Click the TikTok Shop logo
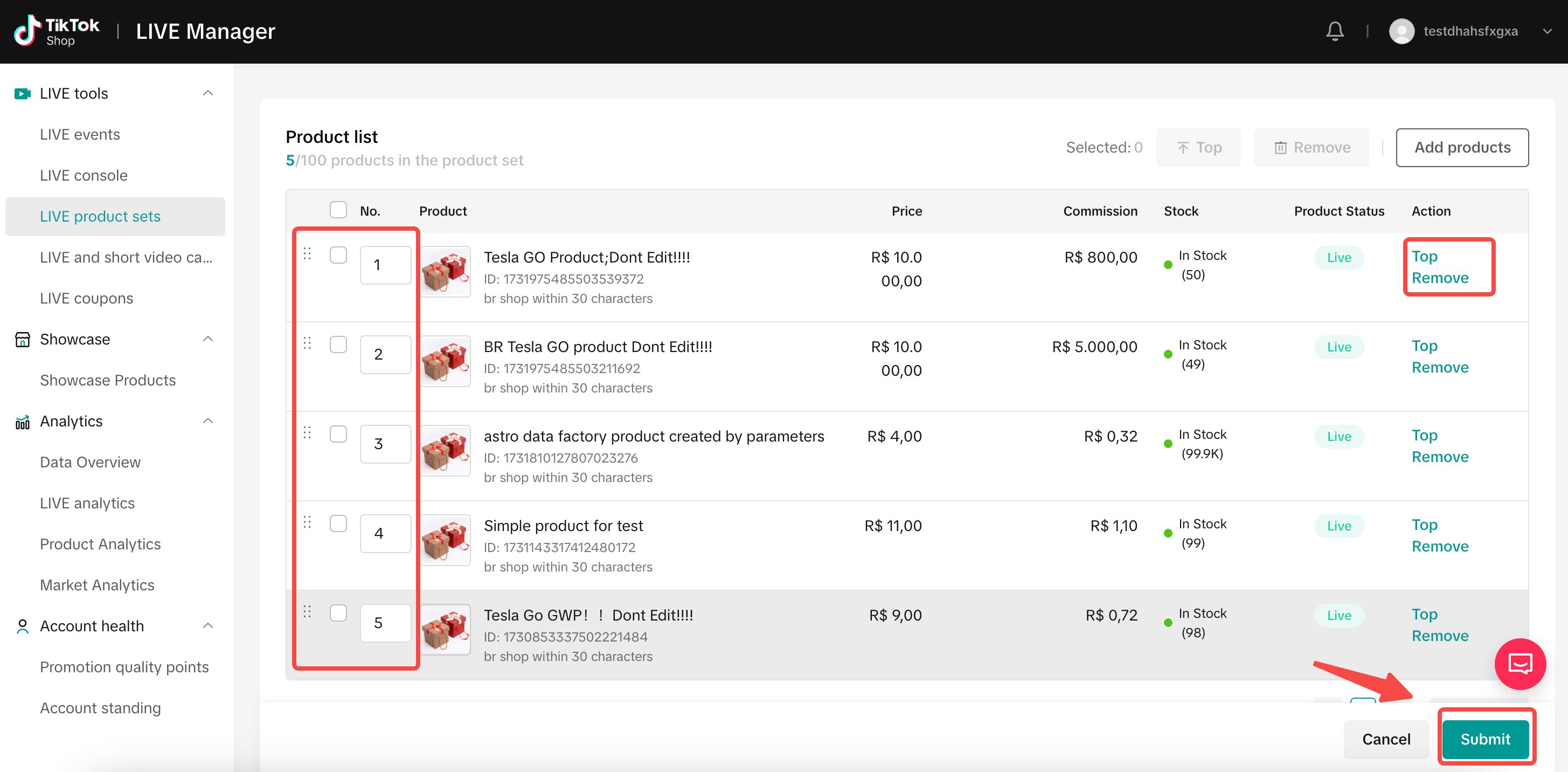1568x772 pixels. click(x=56, y=31)
